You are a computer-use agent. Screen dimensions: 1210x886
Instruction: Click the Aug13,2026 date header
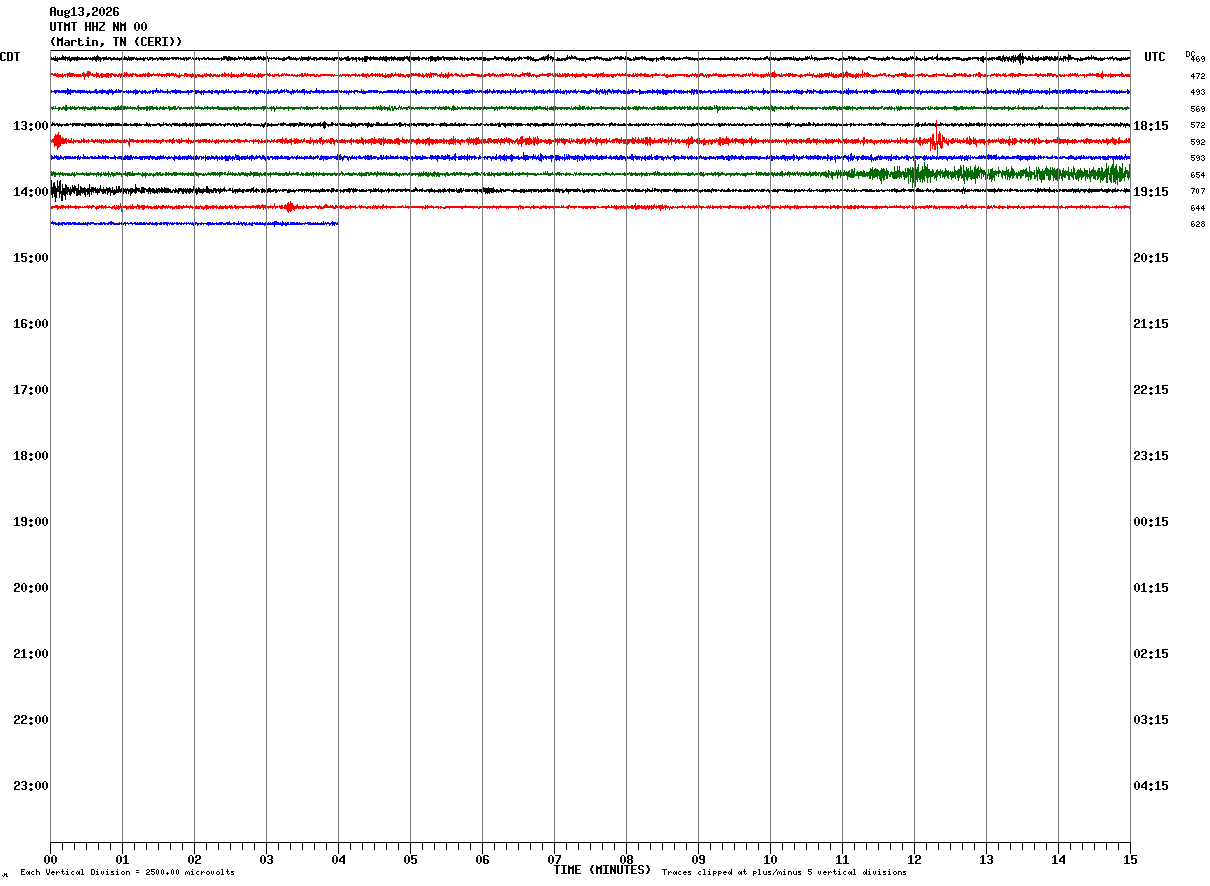tap(84, 12)
